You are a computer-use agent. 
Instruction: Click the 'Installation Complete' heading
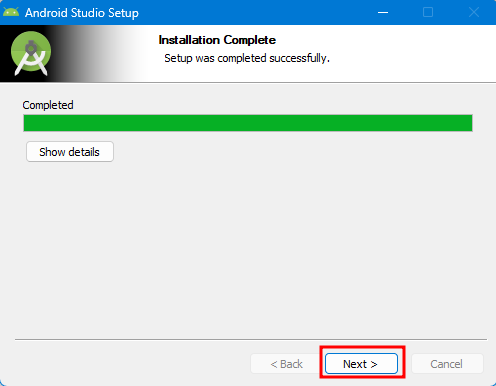coord(217,40)
